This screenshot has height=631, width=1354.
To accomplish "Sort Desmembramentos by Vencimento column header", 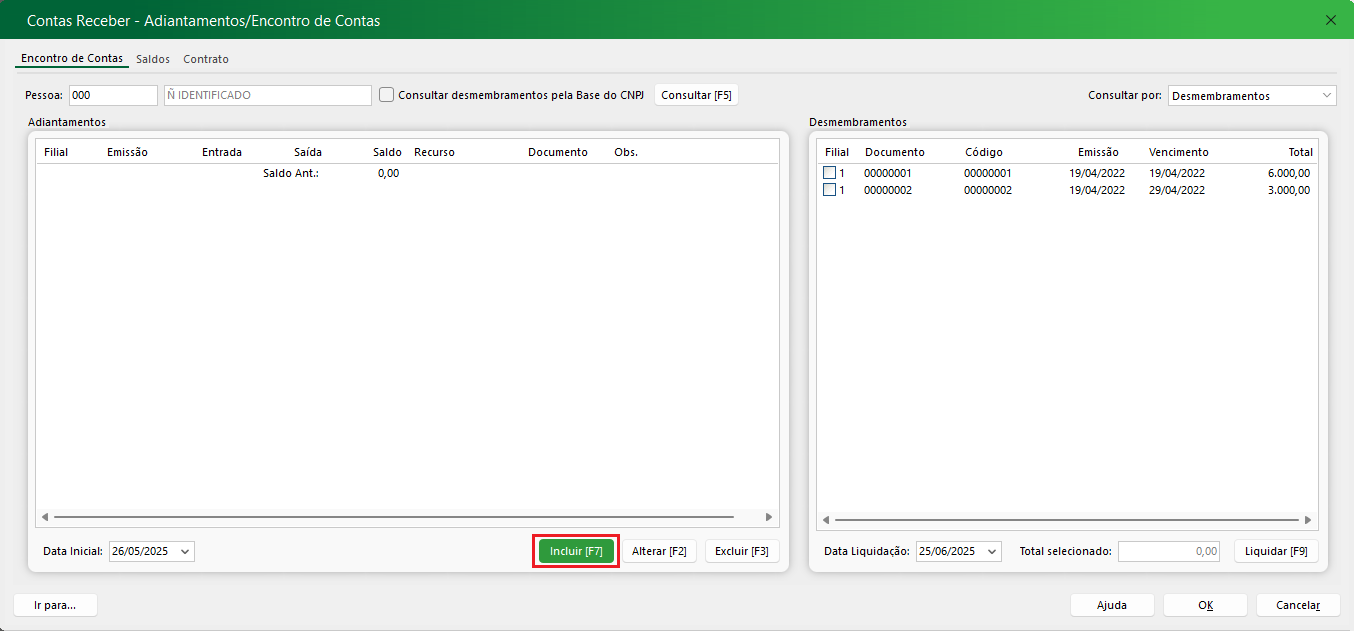I will pos(1178,152).
